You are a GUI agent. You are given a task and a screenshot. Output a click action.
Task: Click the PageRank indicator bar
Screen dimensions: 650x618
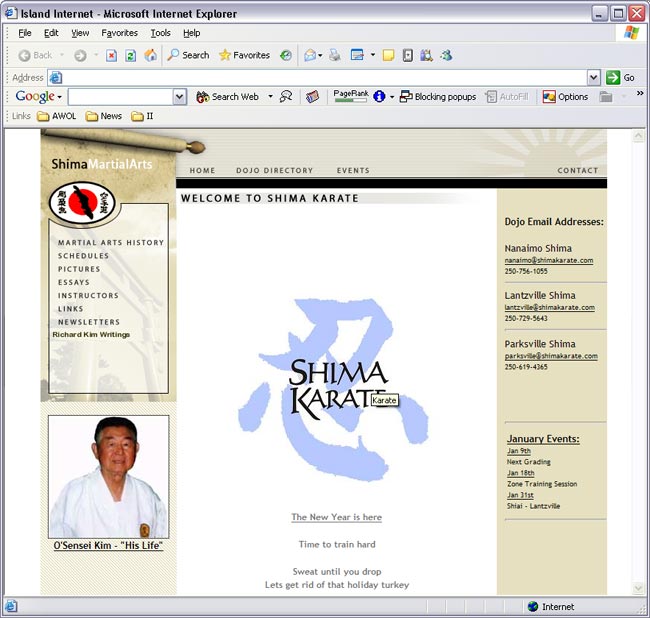pos(350,99)
